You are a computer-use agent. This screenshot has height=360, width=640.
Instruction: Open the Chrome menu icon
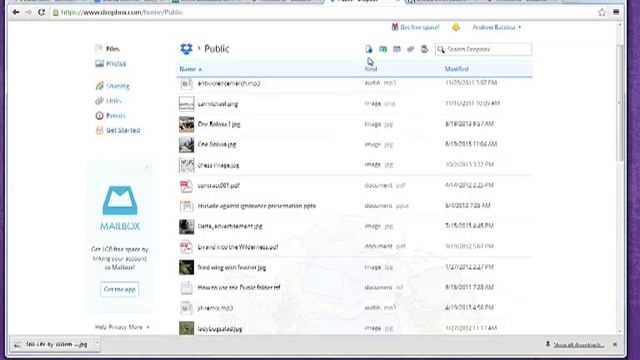click(616, 12)
